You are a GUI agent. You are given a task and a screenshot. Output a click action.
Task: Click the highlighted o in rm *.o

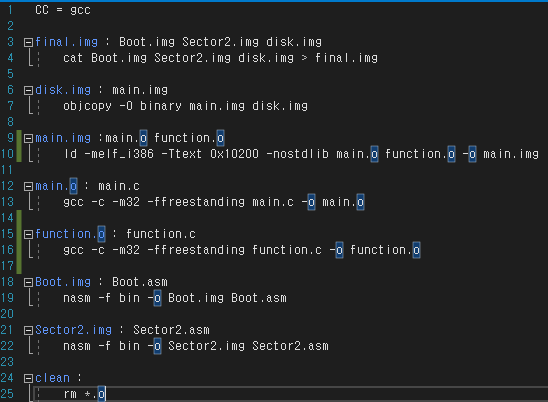click(x=101, y=394)
